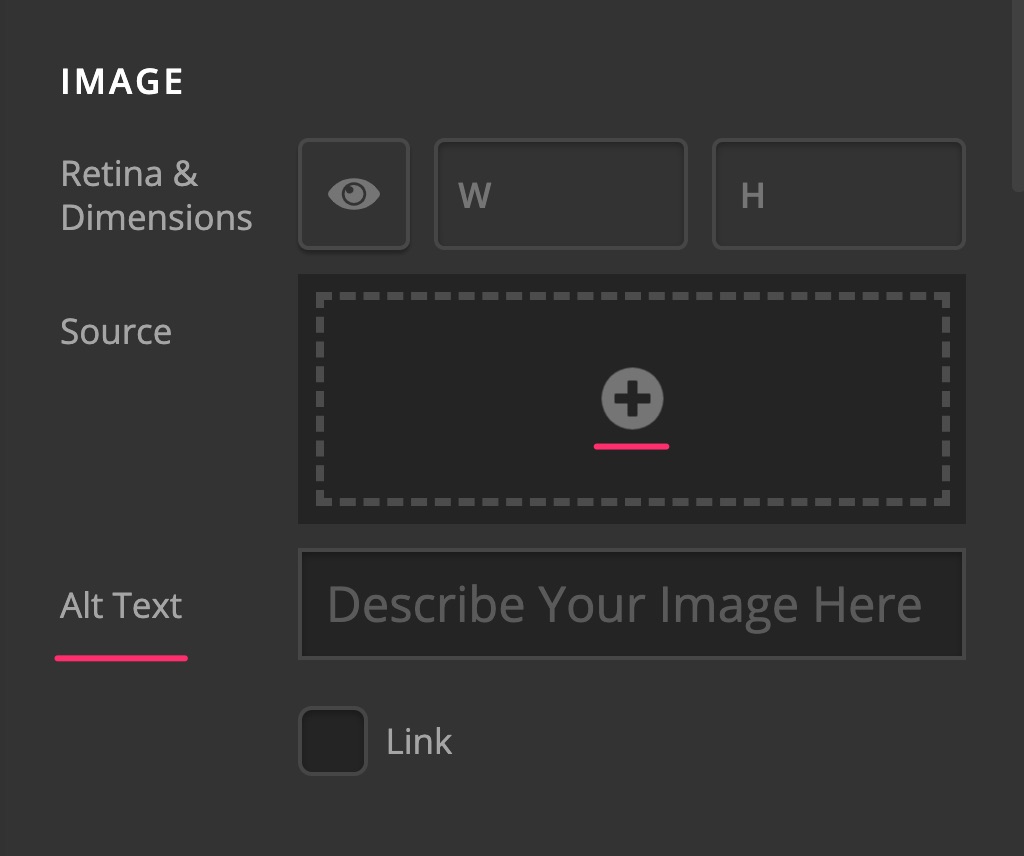1024x856 pixels.
Task: Click the plus icon to add image source
Action: 632,398
